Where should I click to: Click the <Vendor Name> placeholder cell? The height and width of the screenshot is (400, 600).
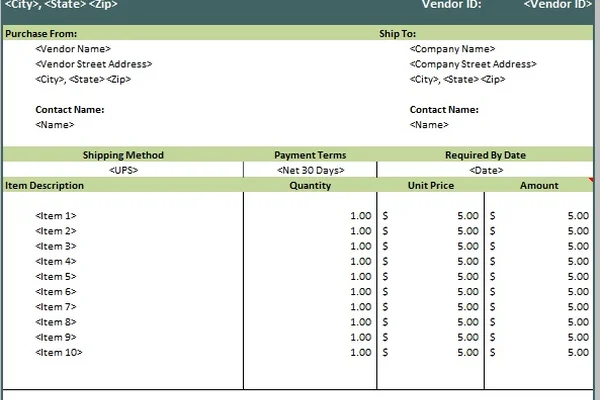73,49
